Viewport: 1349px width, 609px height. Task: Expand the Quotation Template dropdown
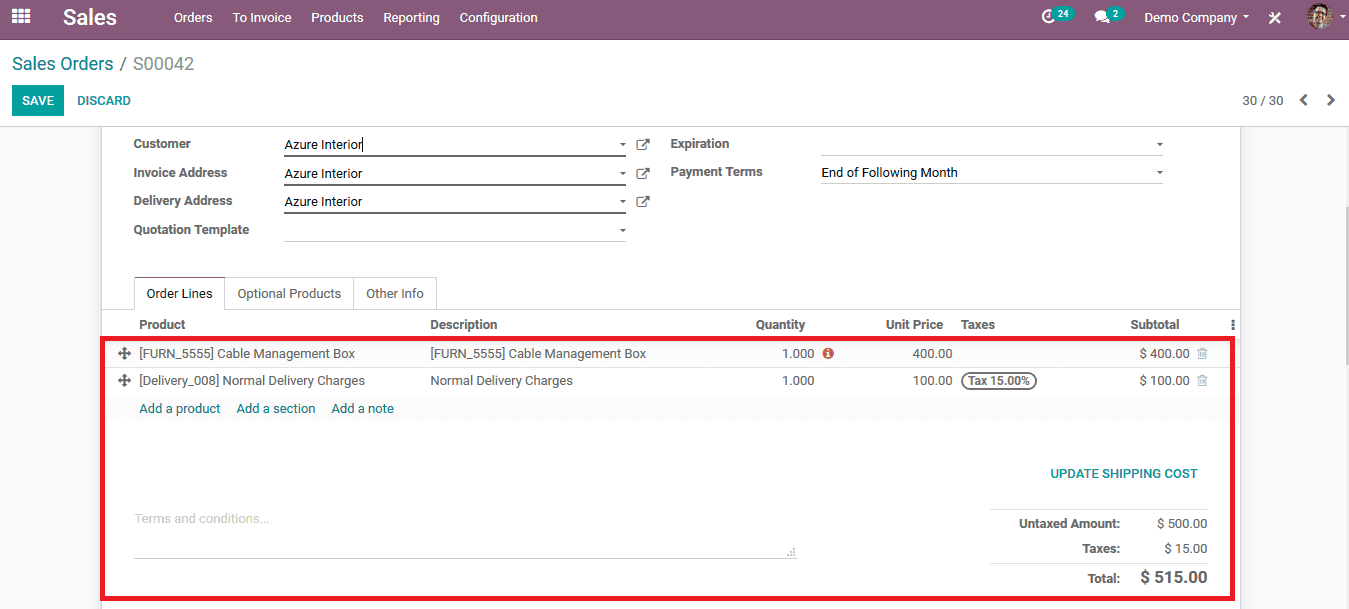[623, 230]
